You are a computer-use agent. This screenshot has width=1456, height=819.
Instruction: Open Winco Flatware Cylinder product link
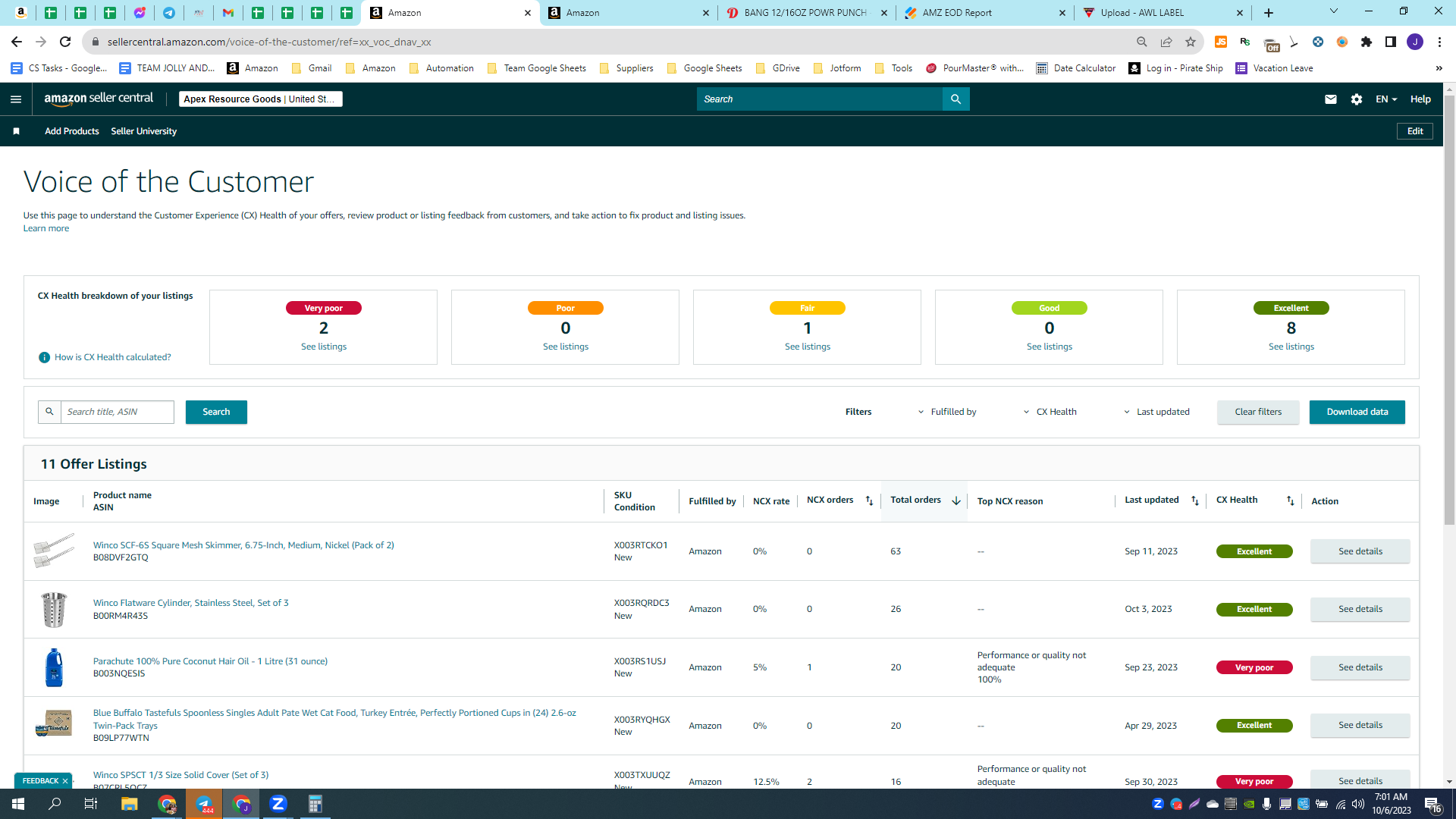pos(191,603)
